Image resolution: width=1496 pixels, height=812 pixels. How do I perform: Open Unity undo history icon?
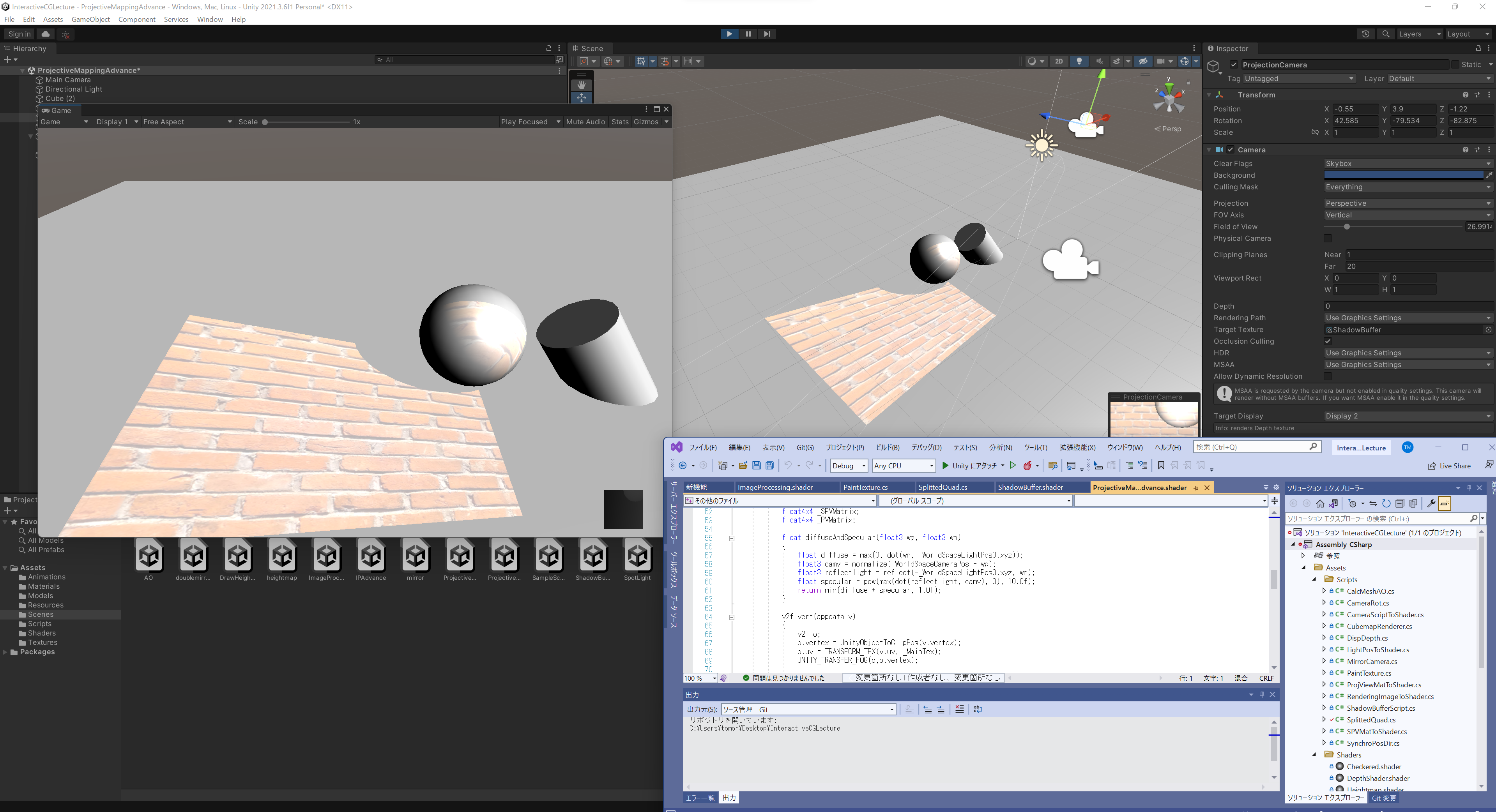click(1365, 34)
